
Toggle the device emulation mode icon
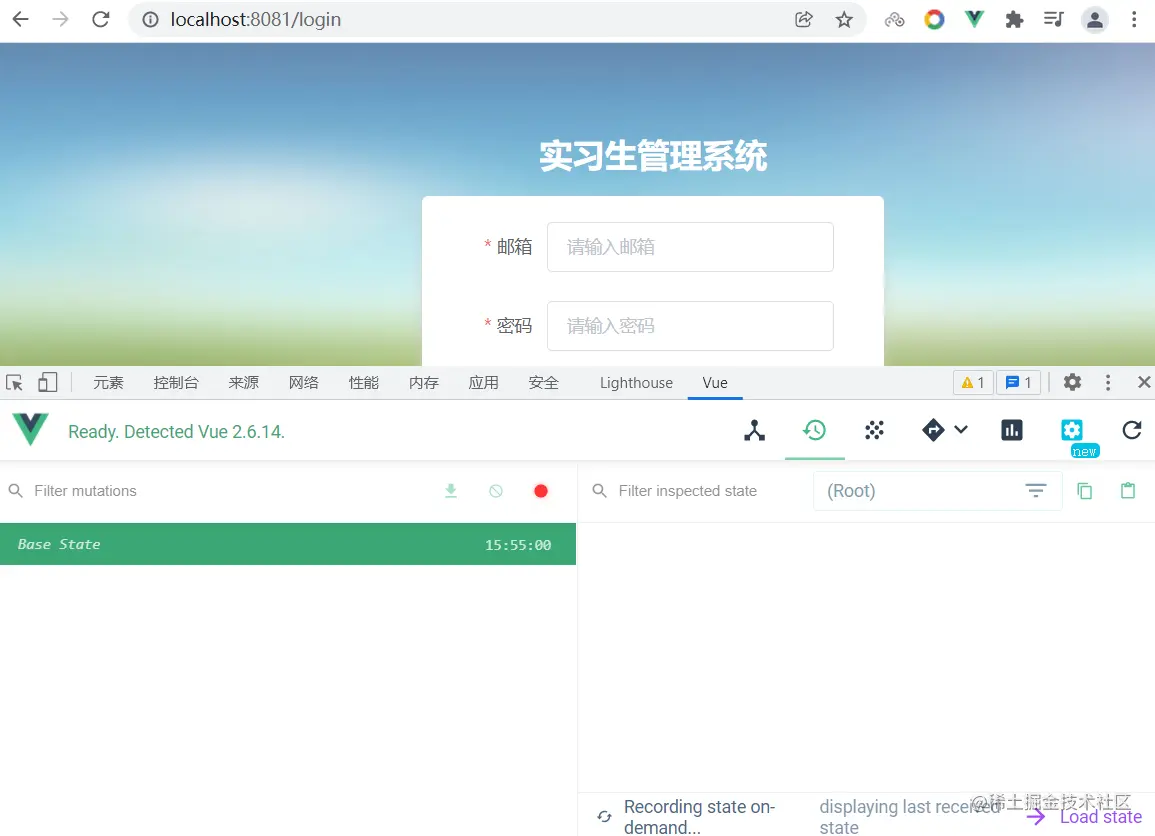[47, 382]
